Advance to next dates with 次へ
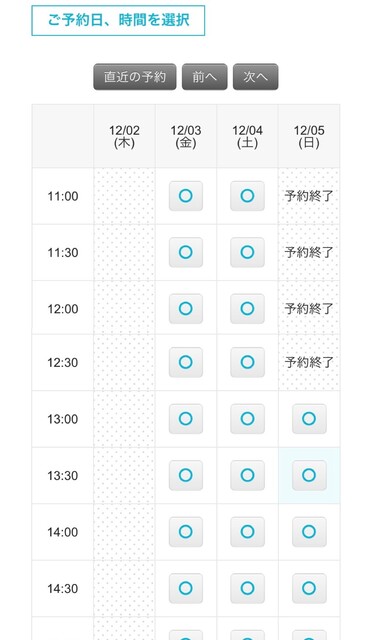The image size is (369, 640). (x=256, y=77)
